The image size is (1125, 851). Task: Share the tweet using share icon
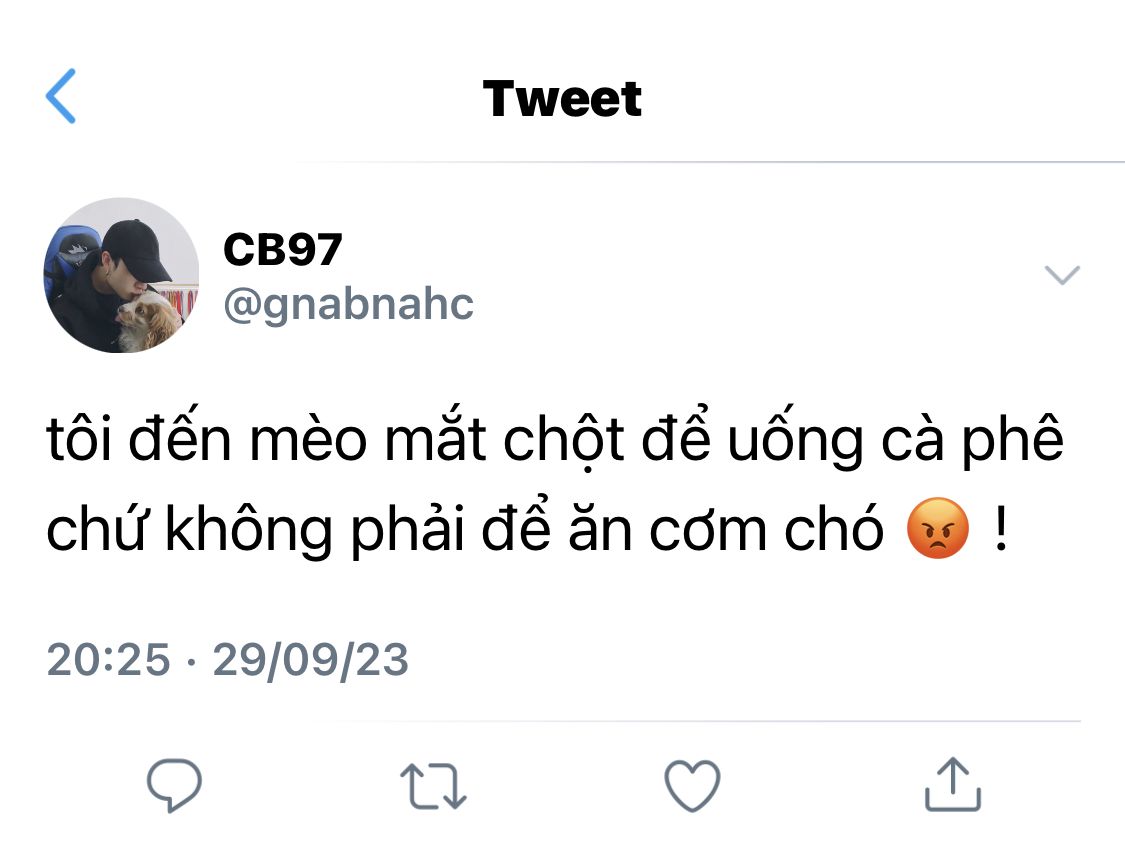pos(953,784)
